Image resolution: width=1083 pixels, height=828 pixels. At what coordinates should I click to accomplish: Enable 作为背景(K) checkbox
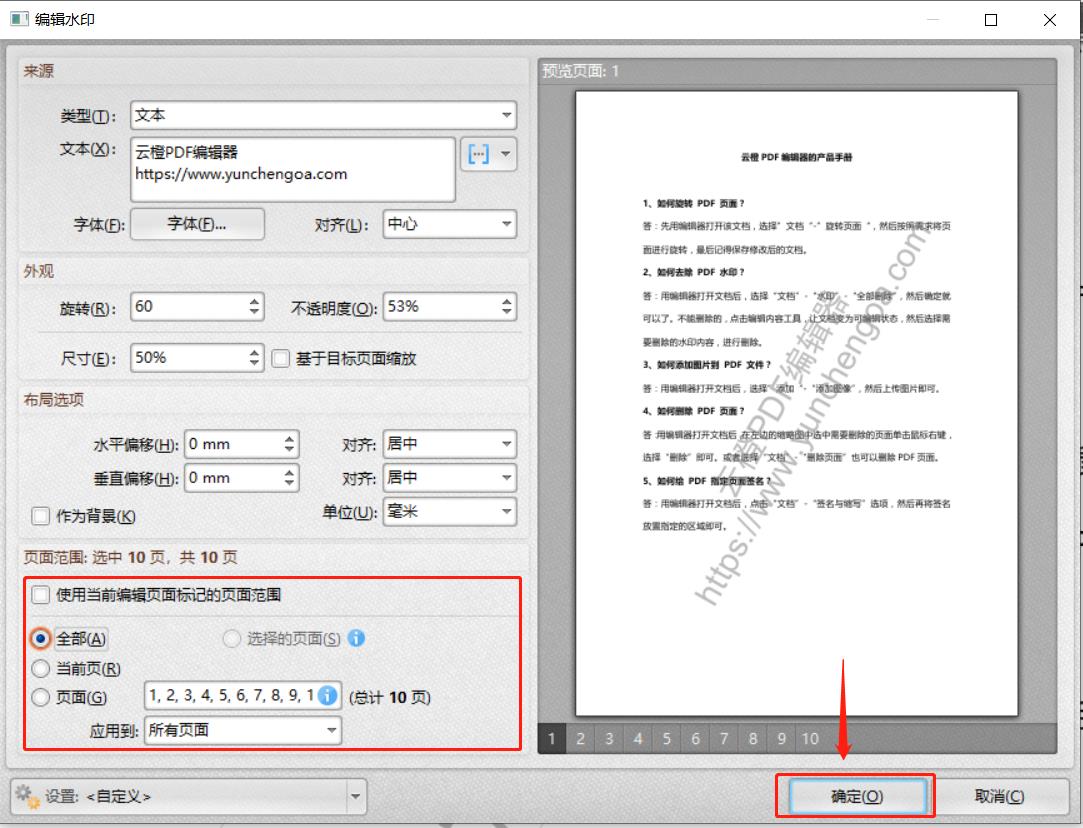pyautogui.click(x=41, y=516)
